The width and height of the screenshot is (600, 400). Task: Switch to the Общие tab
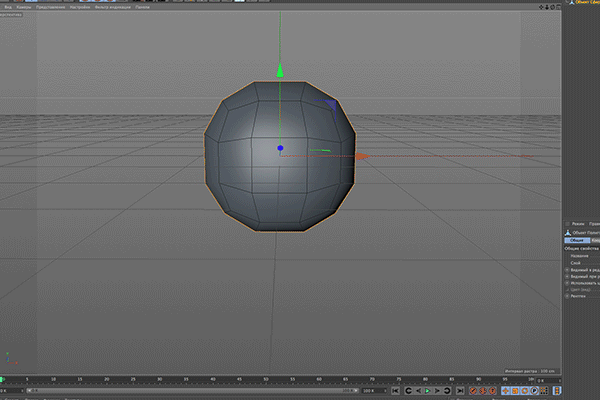[576, 240]
